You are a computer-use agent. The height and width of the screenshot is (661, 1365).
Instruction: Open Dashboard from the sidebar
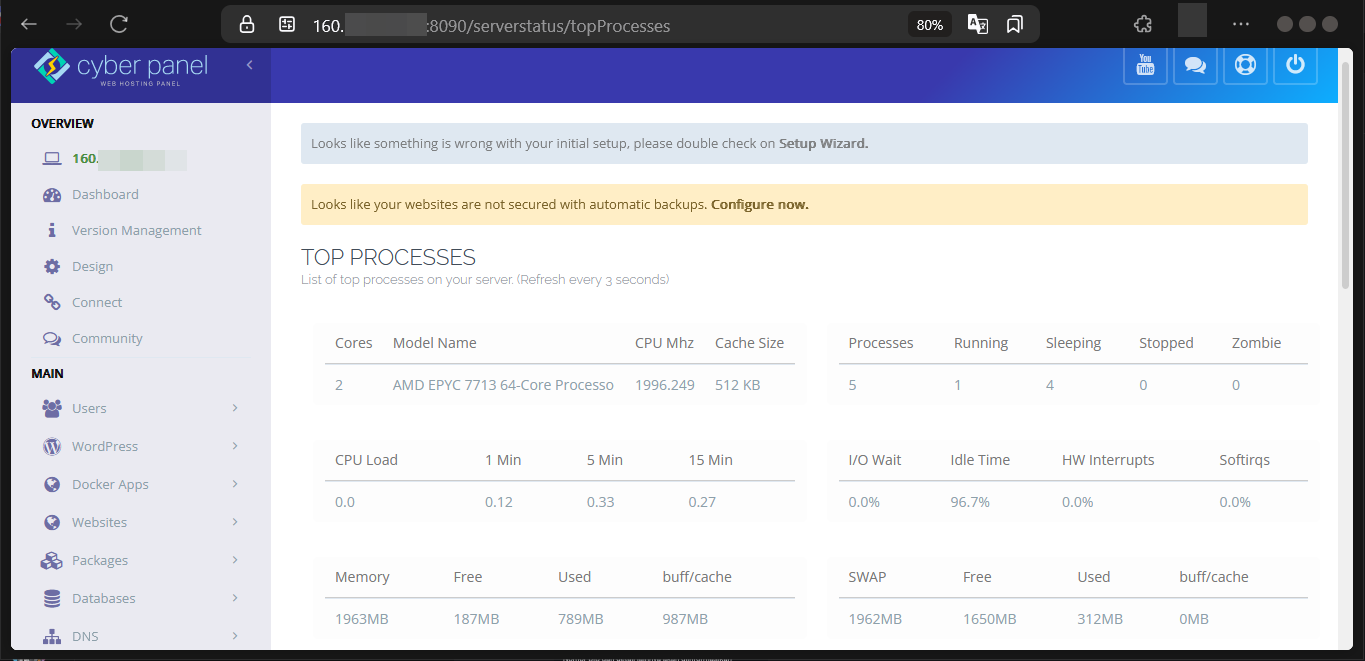pos(105,195)
